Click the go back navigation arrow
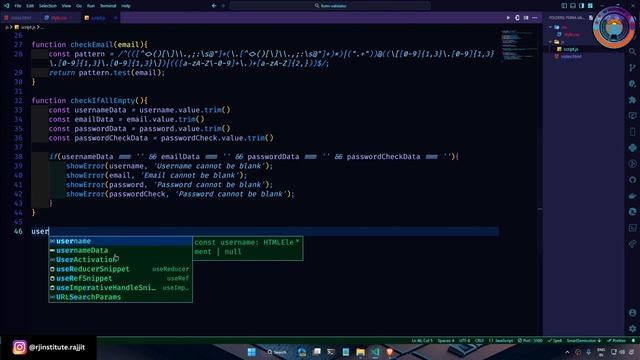640x360 pixels. pyautogui.click(x=214, y=6)
